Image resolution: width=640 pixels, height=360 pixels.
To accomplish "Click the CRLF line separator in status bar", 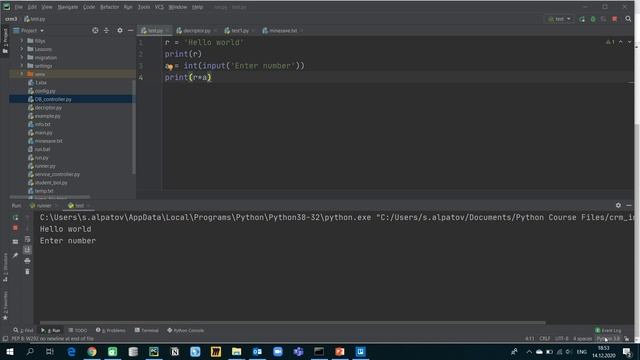I will tap(544, 338).
